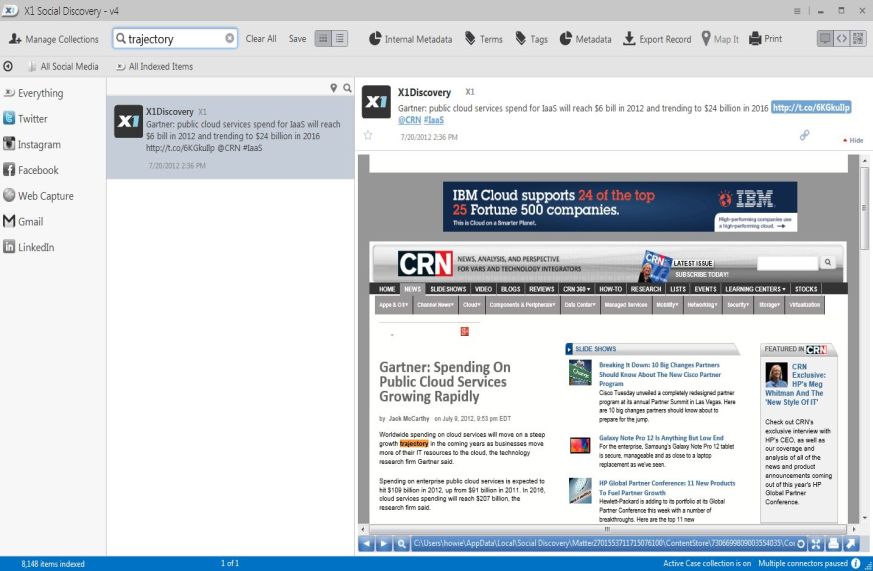The image size is (873, 571).
Task: Click the info icon in status bar
Action: pyautogui.click(x=856, y=563)
